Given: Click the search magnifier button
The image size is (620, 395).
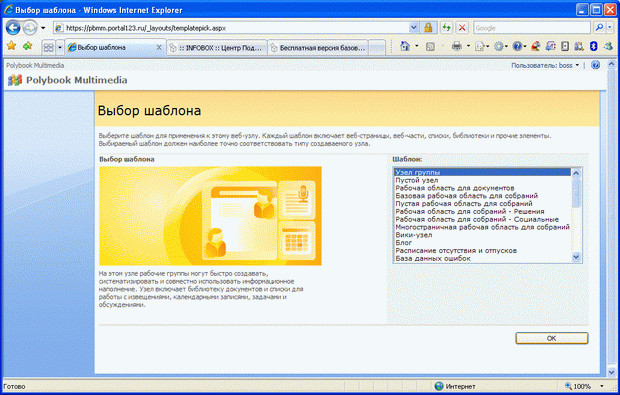Looking at the screenshot, I should 599,28.
